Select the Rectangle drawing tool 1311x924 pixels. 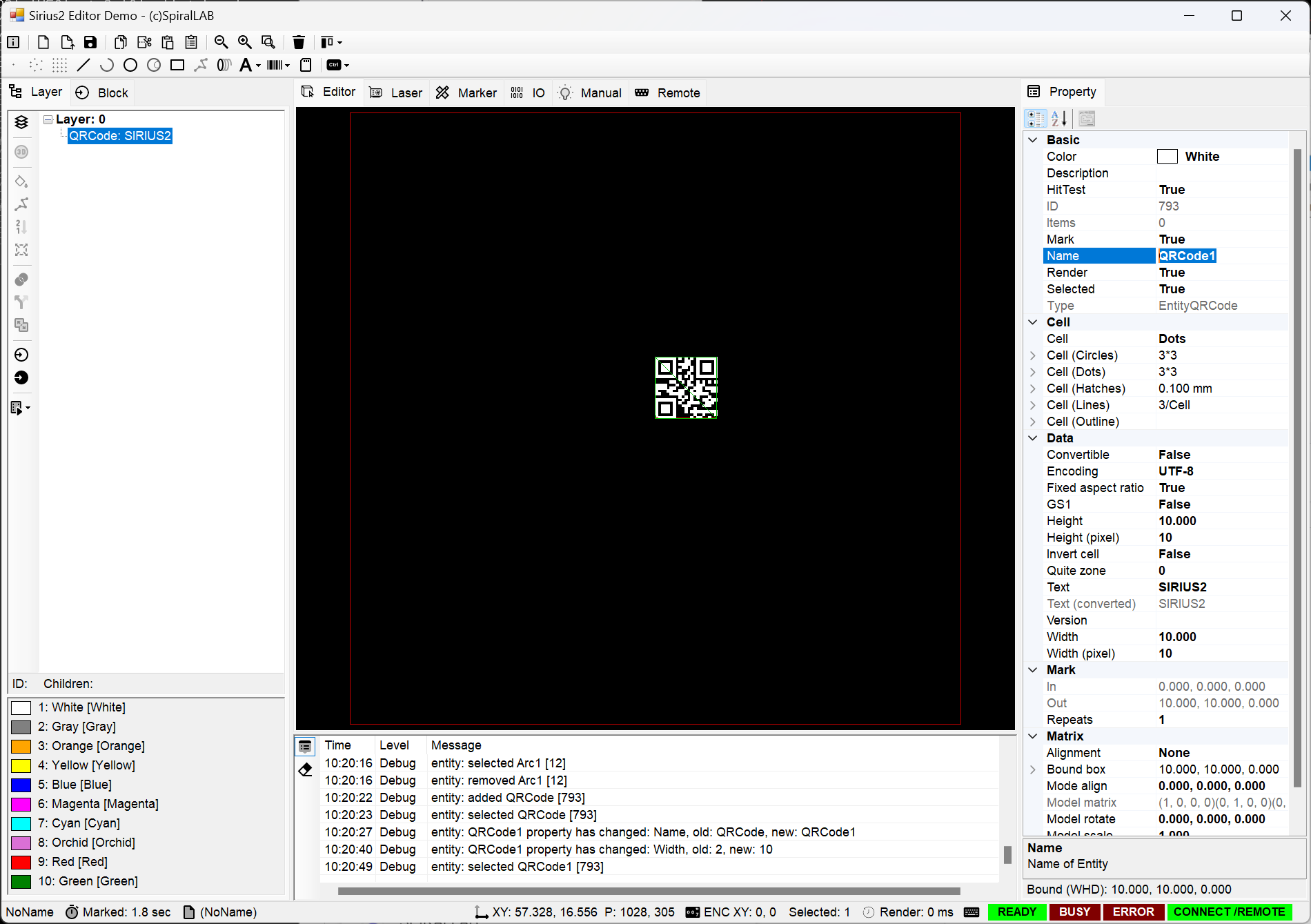click(177, 65)
